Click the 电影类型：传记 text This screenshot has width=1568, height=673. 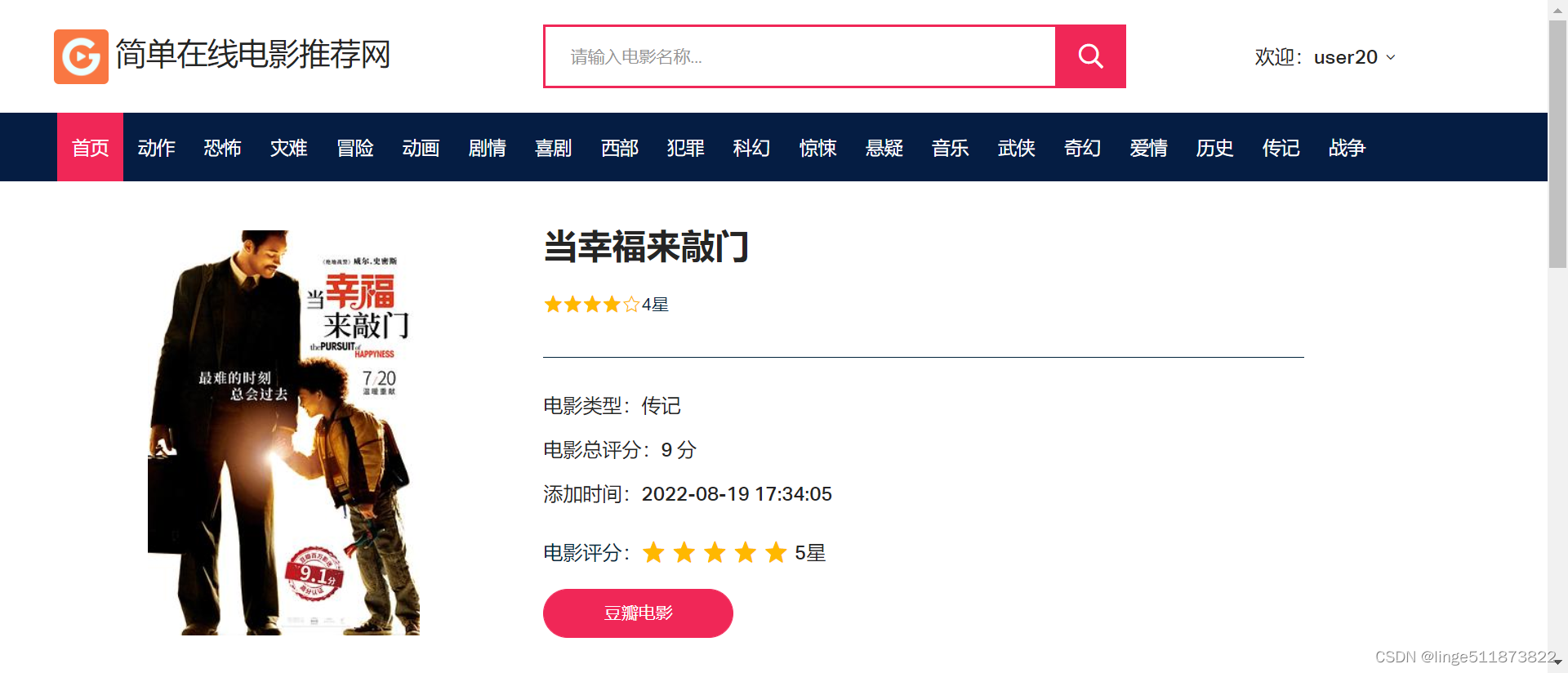point(612,406)
